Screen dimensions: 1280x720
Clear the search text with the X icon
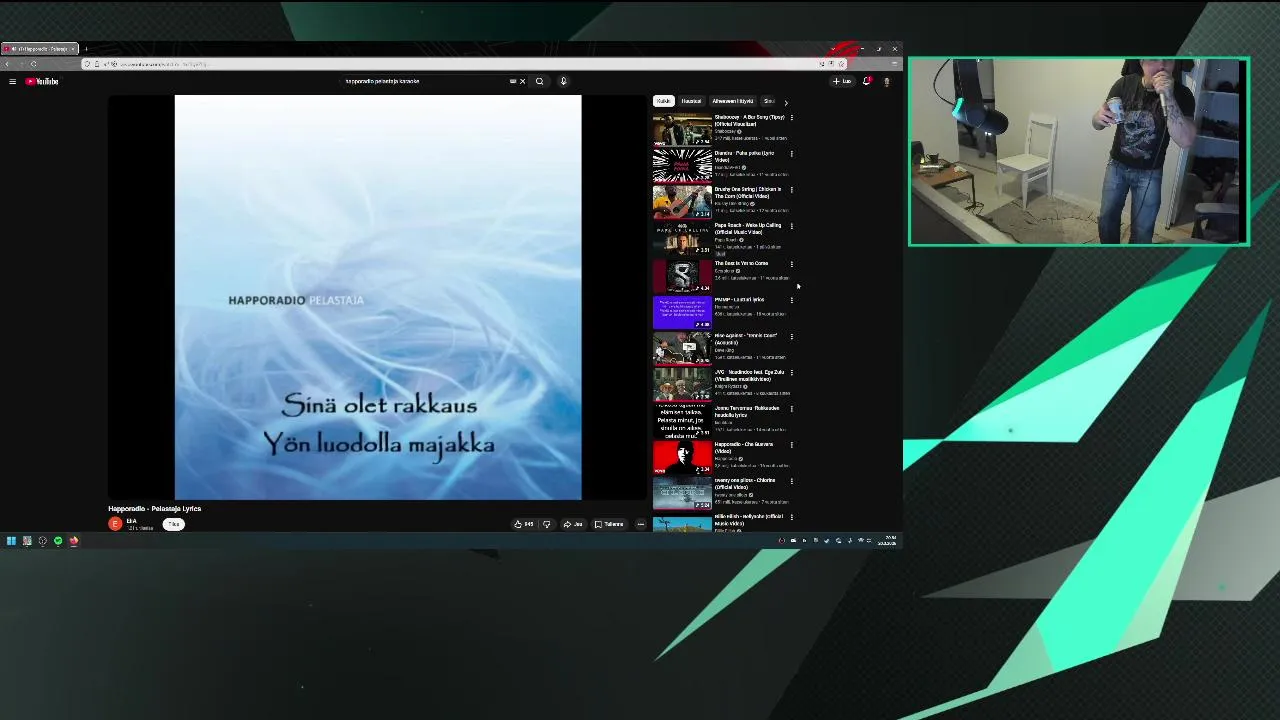(522, 81)
